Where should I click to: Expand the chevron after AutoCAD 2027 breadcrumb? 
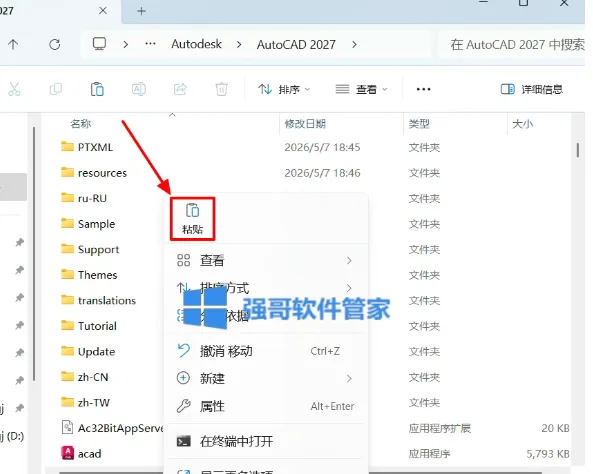[354, 45]
